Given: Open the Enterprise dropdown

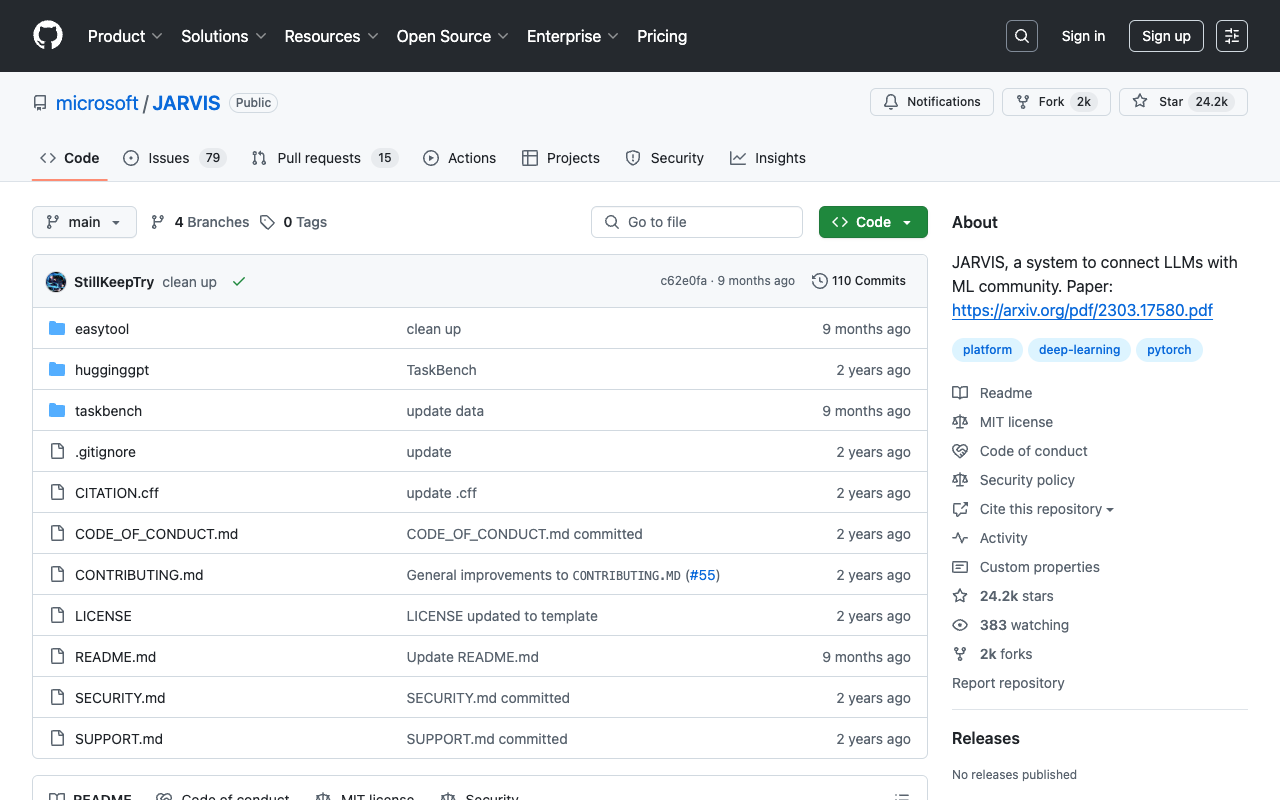Looking at the screenshot, I should tap(573, 36).
